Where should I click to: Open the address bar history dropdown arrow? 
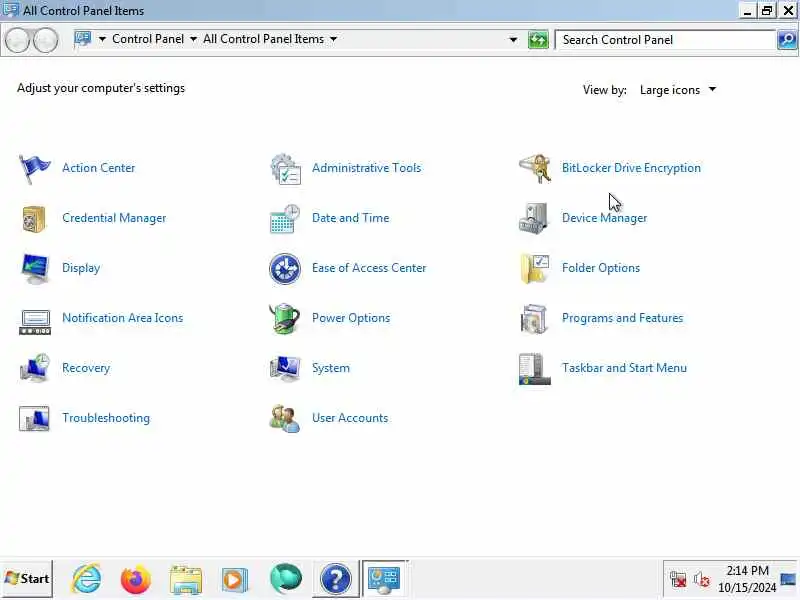pos(513,40)
